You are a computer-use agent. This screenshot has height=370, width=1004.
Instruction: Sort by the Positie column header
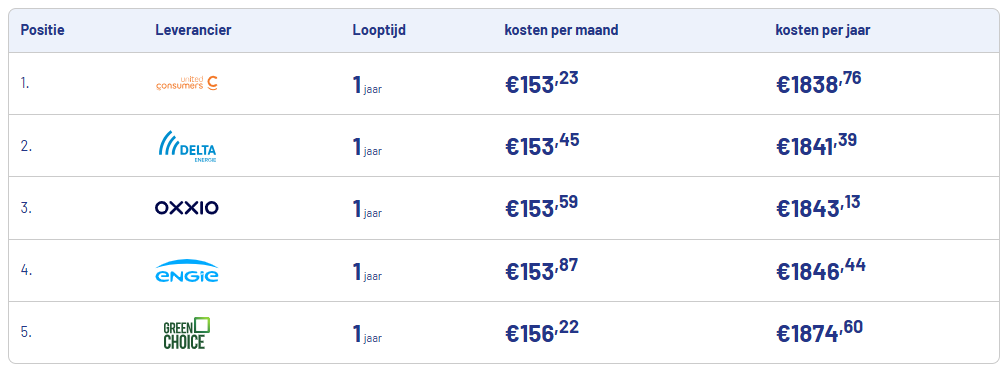(x=42, y=30)
